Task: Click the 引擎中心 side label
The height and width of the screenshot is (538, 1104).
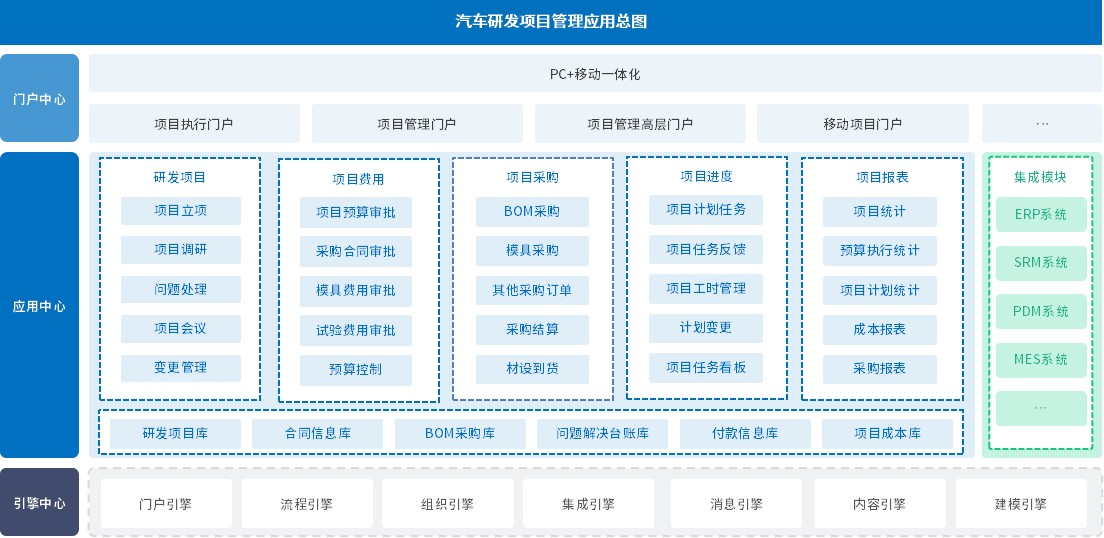Action: 39,503
